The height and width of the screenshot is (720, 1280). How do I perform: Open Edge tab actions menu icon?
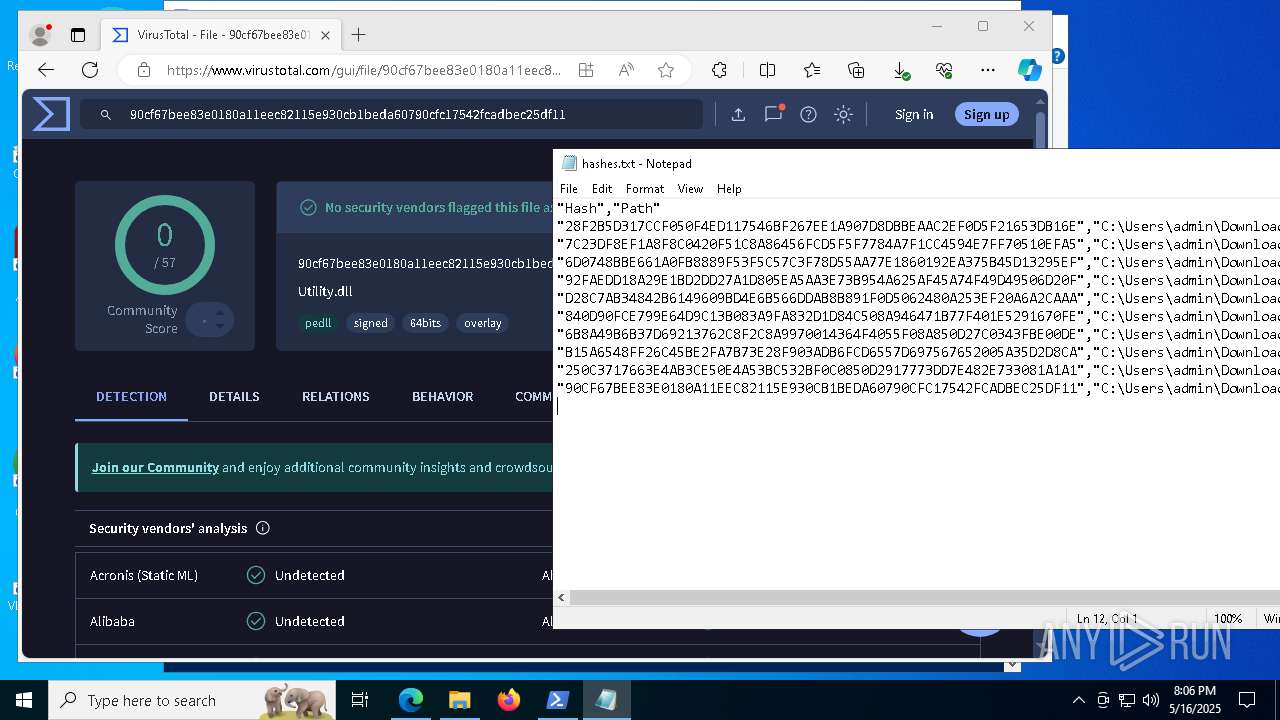tap(78, 35)
